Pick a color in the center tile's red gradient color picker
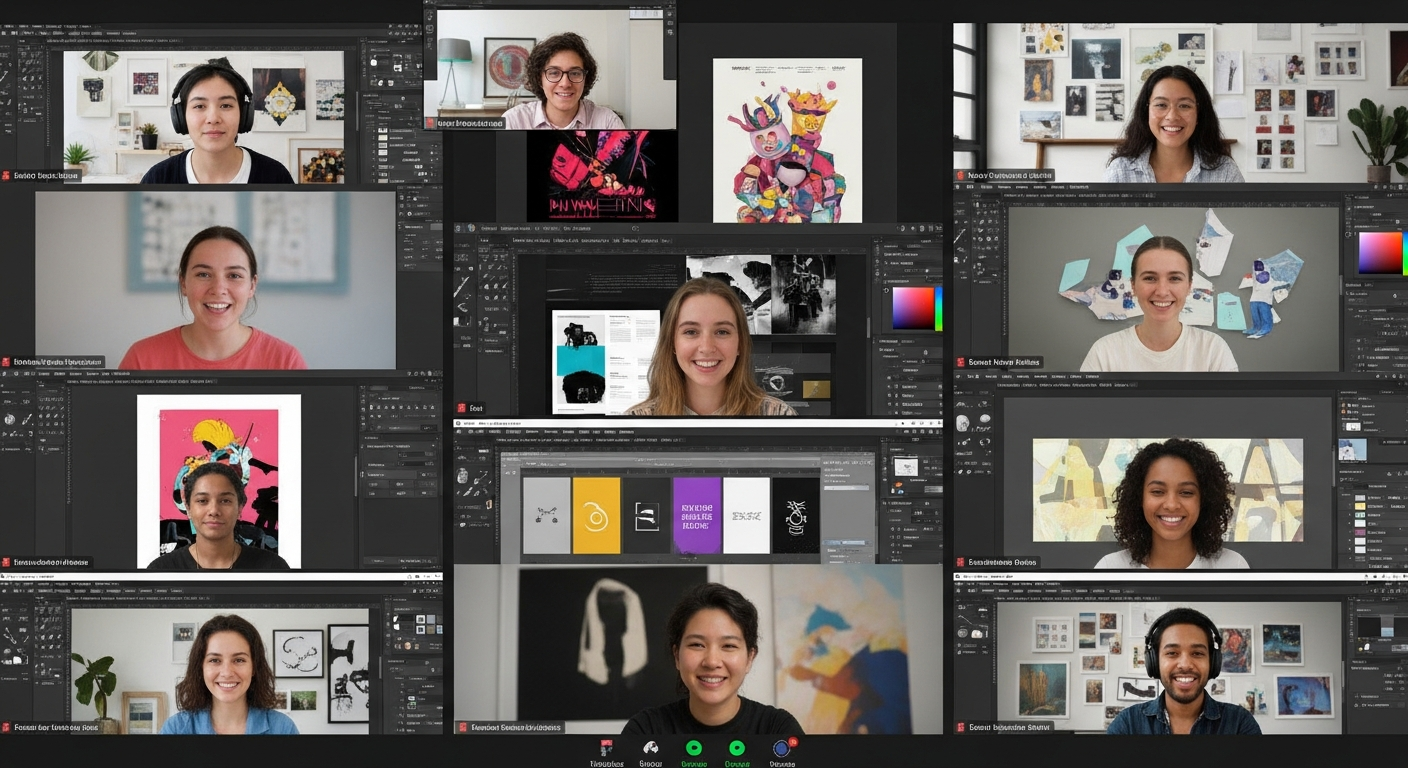Screen dimensions: 1408x768 910,308
